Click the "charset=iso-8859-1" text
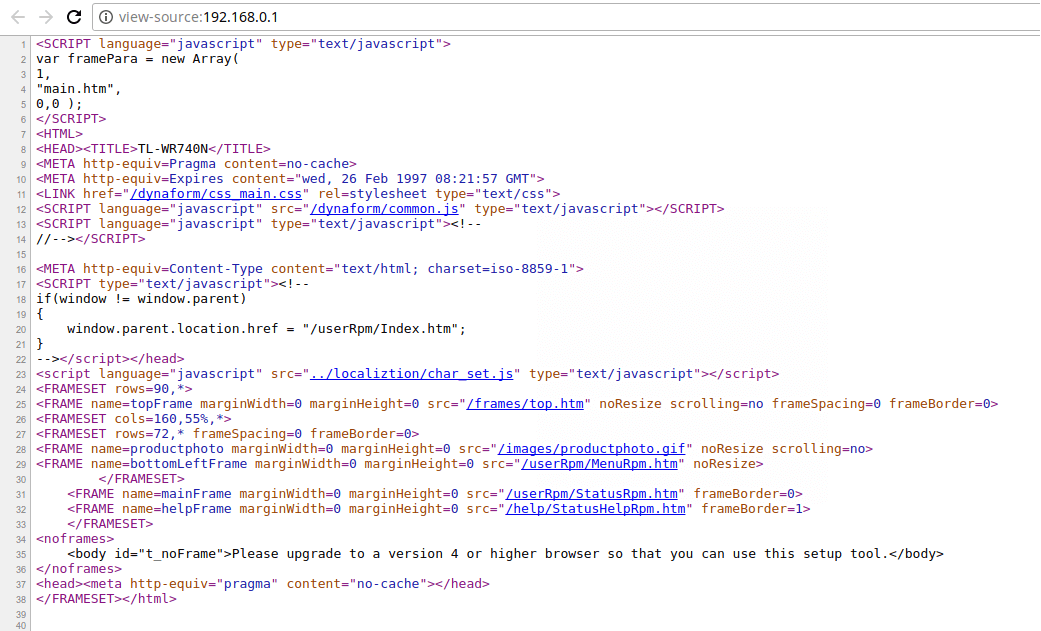 coord(497,269)
